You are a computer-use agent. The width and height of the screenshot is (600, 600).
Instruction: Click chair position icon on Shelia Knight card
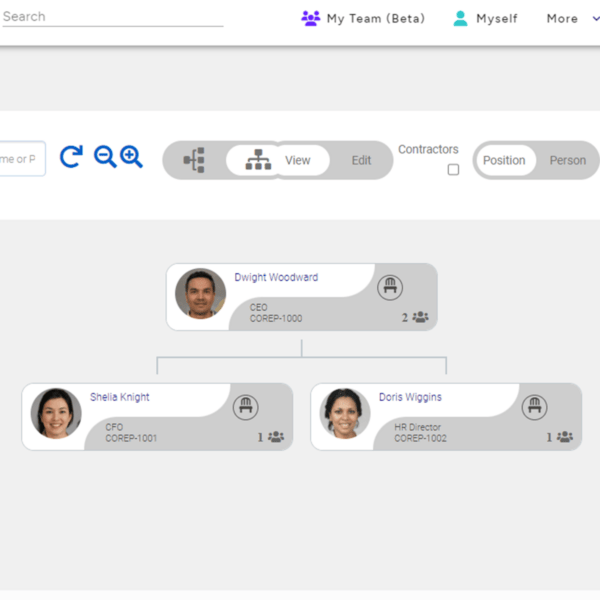pos(246,407)
